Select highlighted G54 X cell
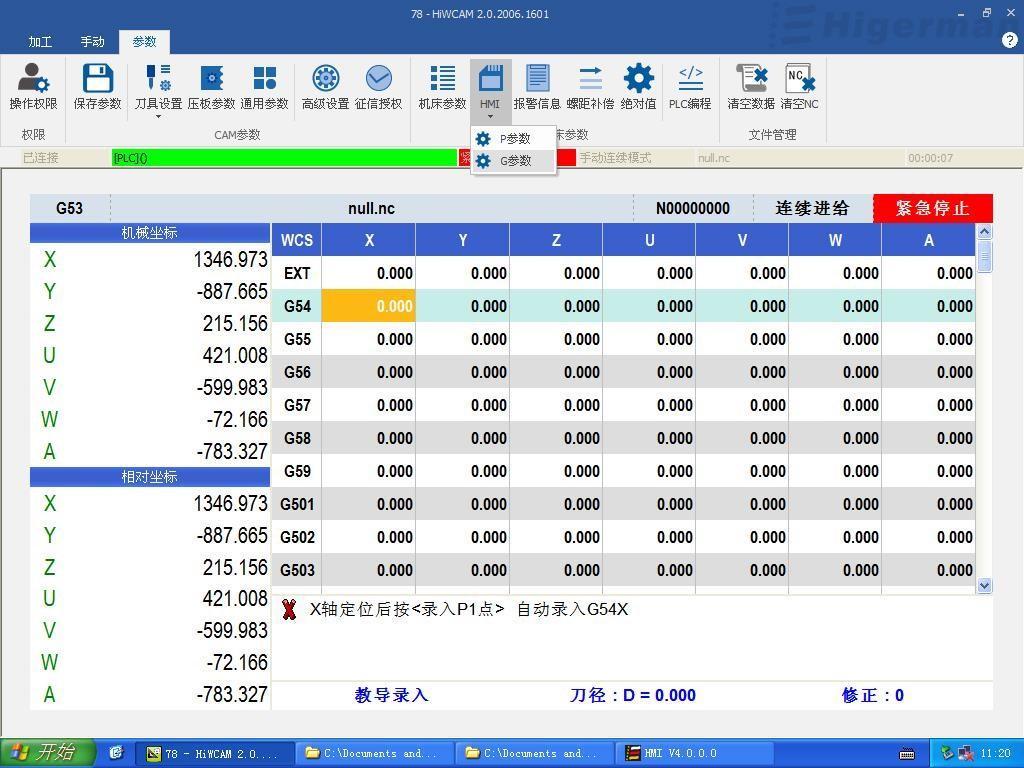Viewport: 1024px width, 768px height. [x=368, y=306]
